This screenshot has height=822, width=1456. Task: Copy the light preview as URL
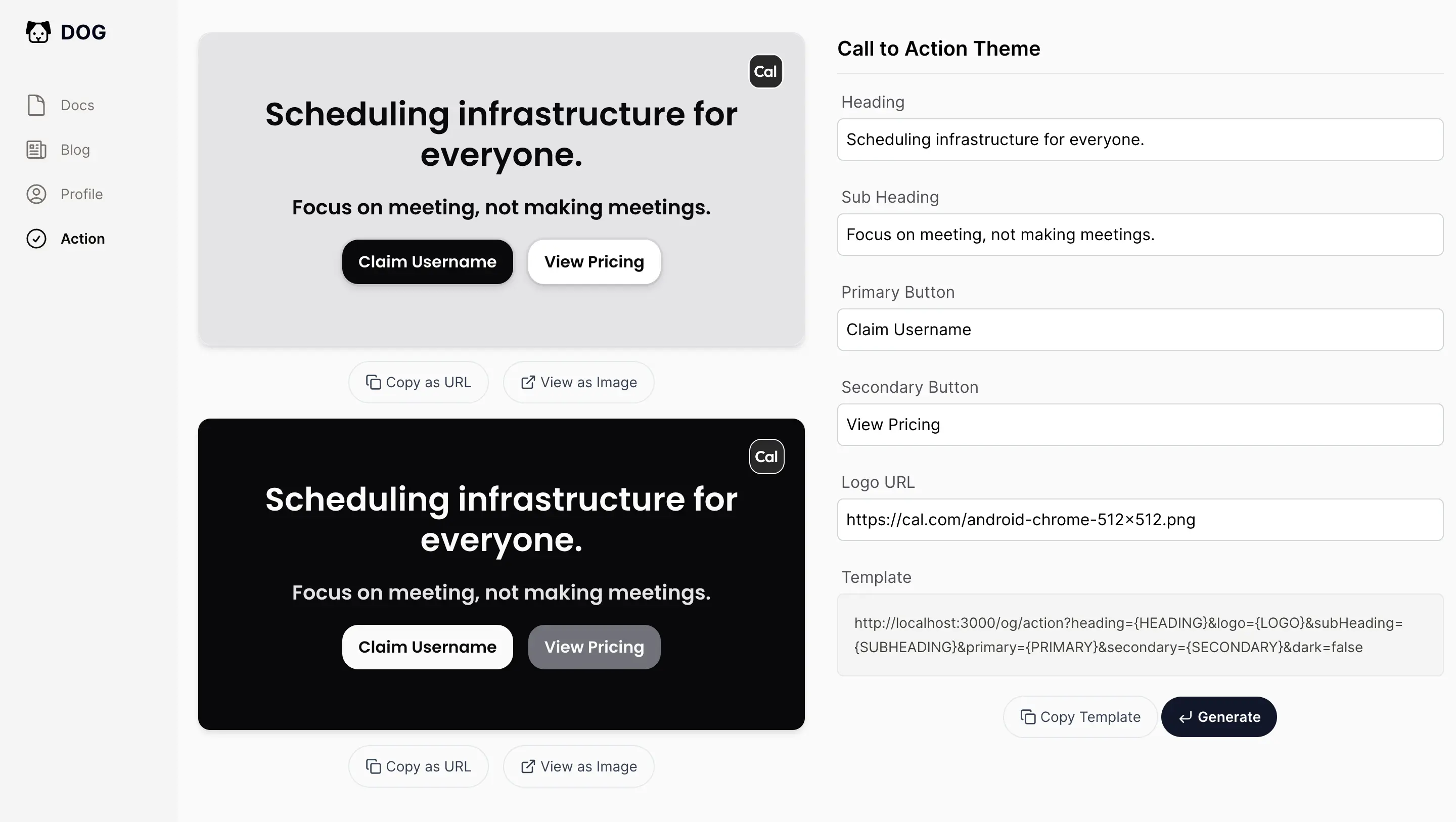click(x=418, y=382)
